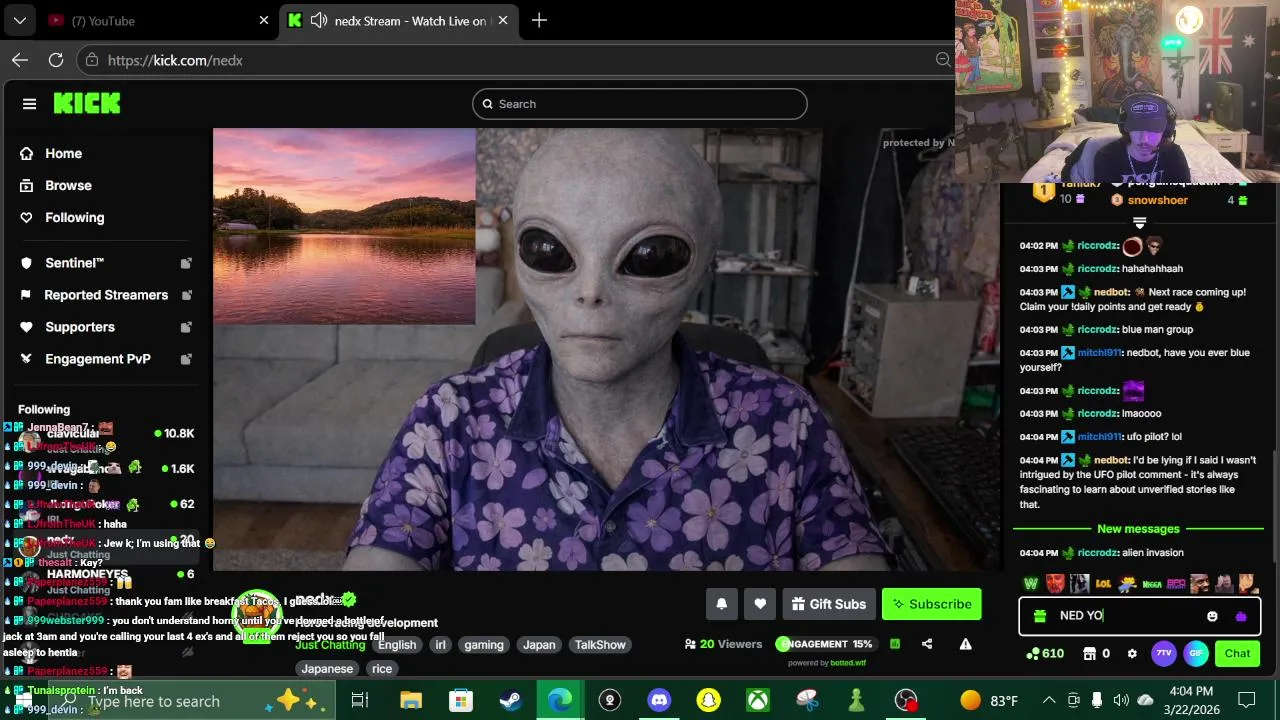This screenshot has height=720, width=1280.
Task: Open the Sentinel sidebar entry
Action: pyautogui.click(x=74, y=263)
